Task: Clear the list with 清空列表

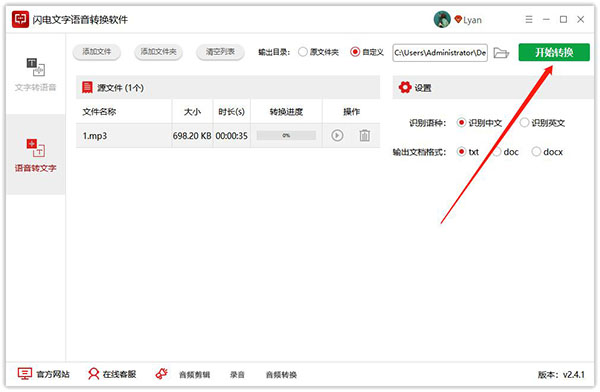Action: 220,52
